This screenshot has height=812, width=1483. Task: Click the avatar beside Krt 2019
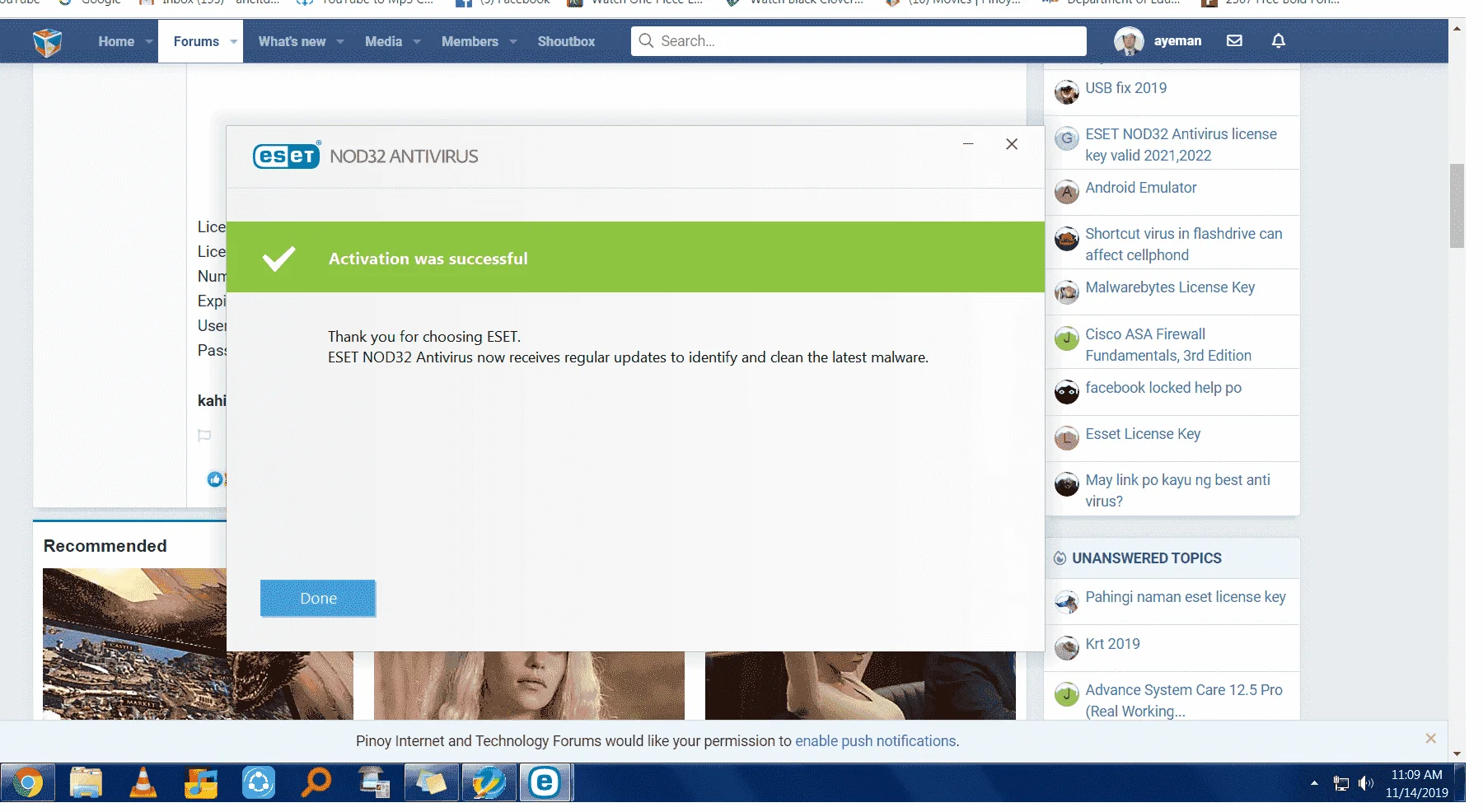coord(1067,648)
